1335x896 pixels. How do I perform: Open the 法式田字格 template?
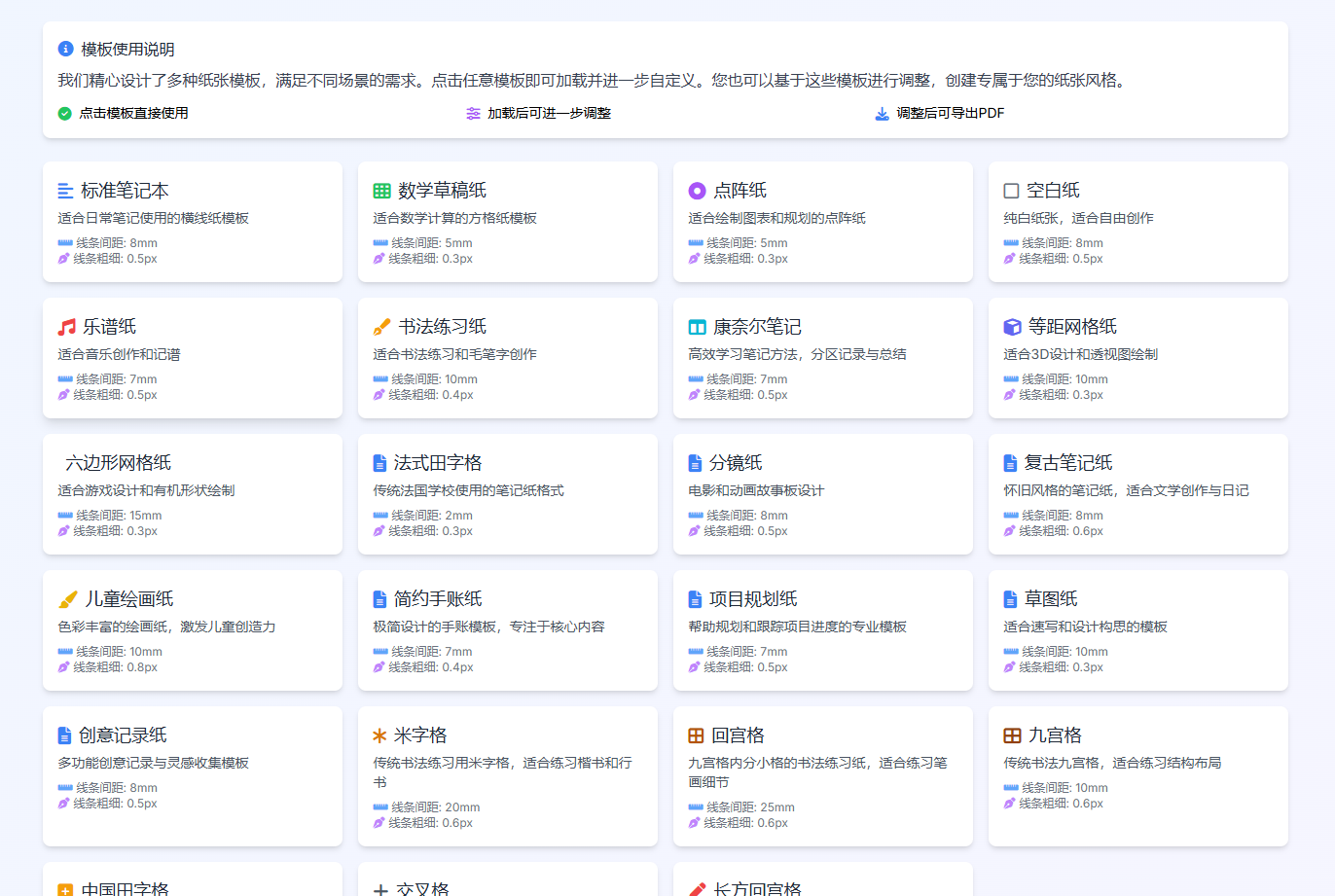click(x=507, y=494)
